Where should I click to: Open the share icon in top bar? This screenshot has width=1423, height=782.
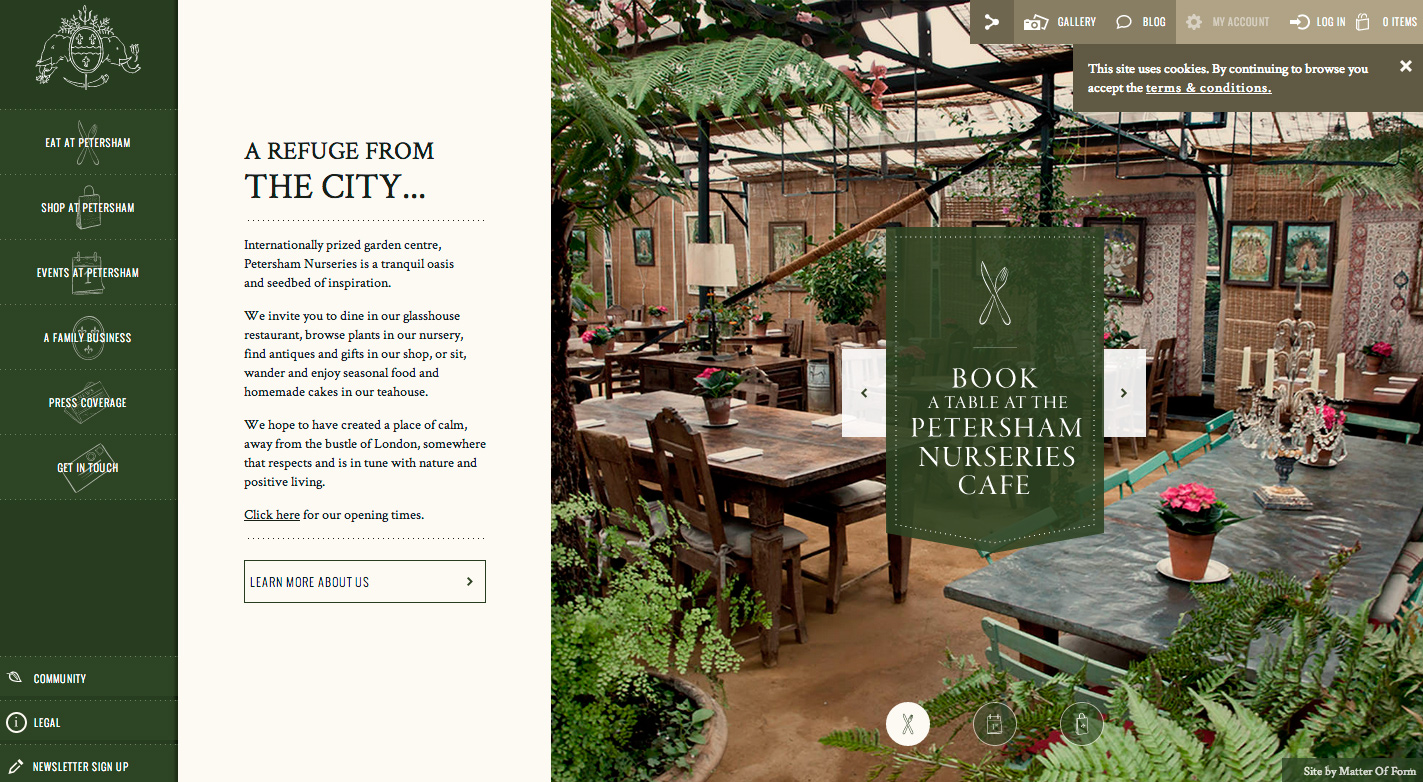pyautogui.click(x=991, y=22)
